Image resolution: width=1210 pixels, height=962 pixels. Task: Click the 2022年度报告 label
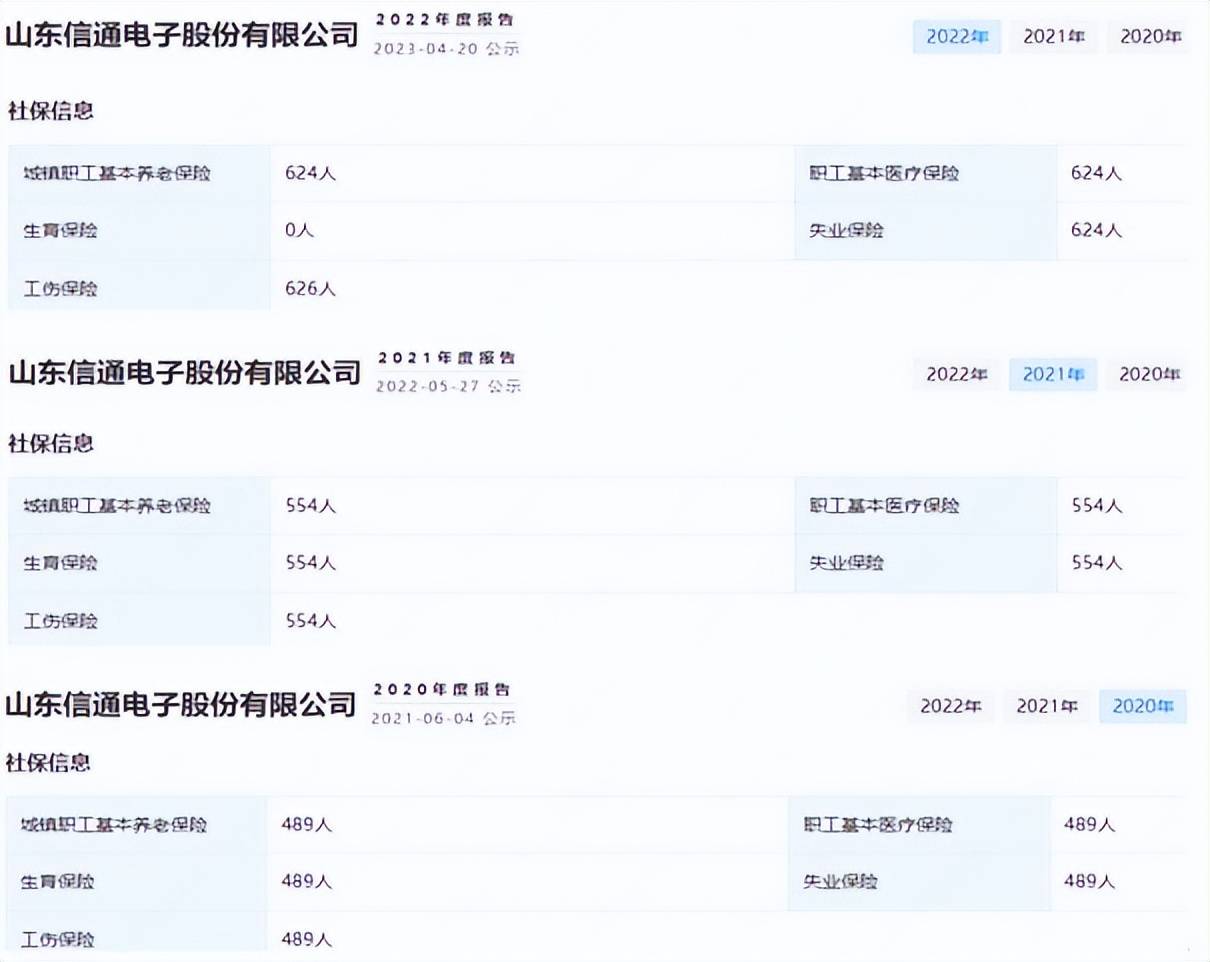[446, 20]
